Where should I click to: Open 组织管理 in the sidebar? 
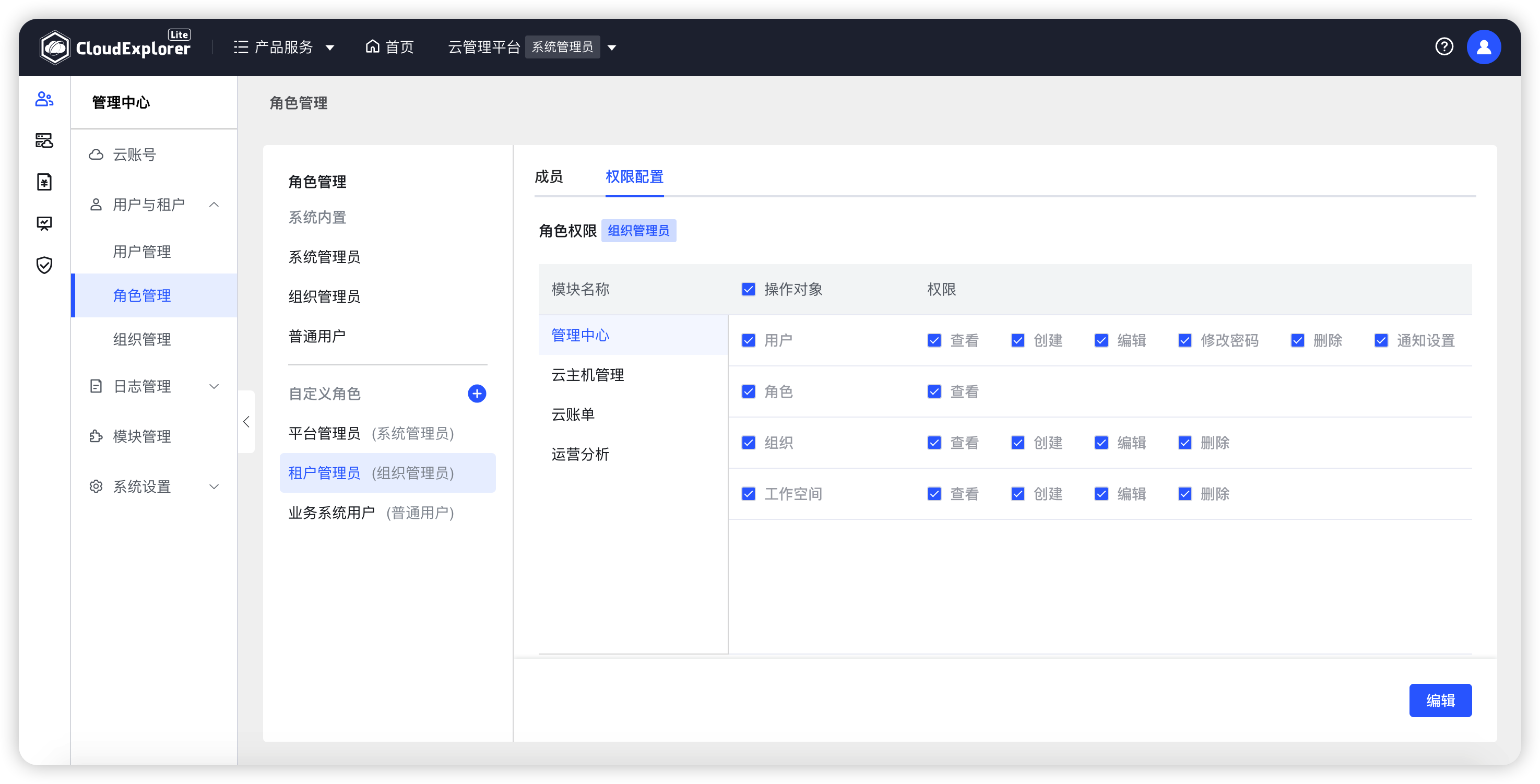pyautogui.click(x=154, y=339)
